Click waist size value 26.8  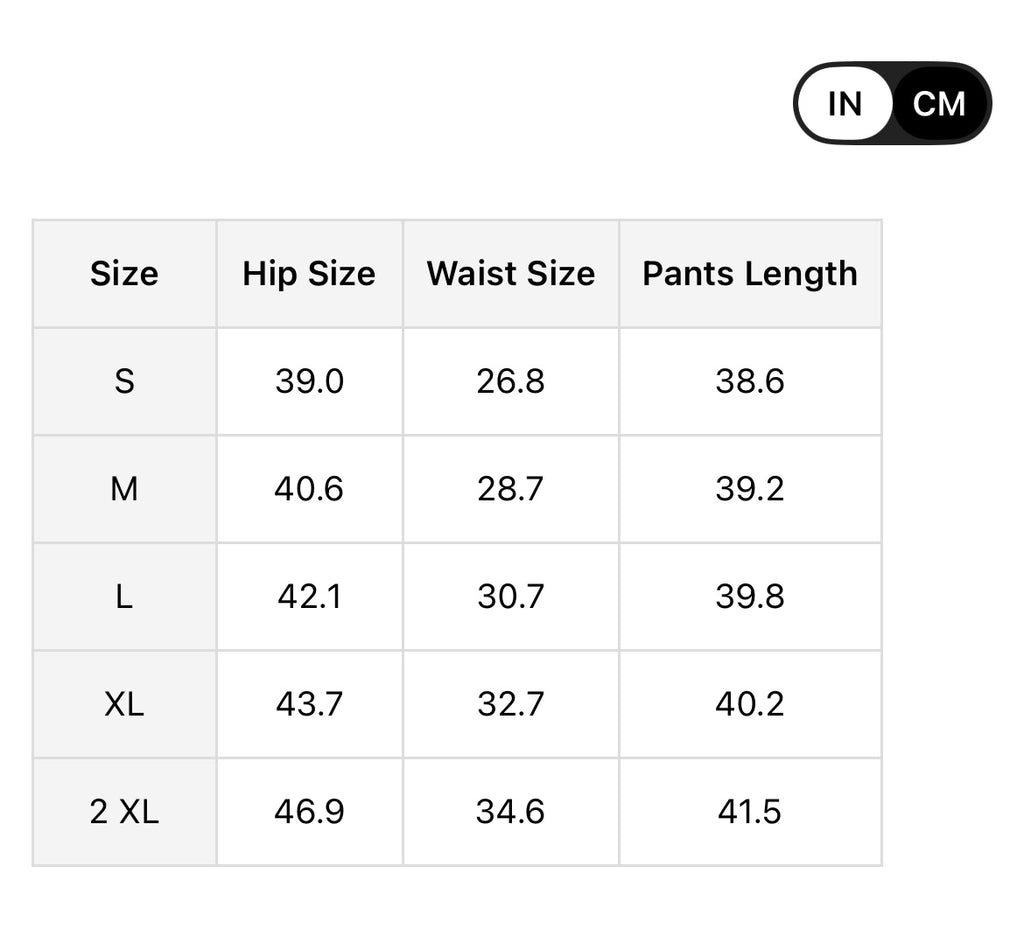click(x=510, y=381)
